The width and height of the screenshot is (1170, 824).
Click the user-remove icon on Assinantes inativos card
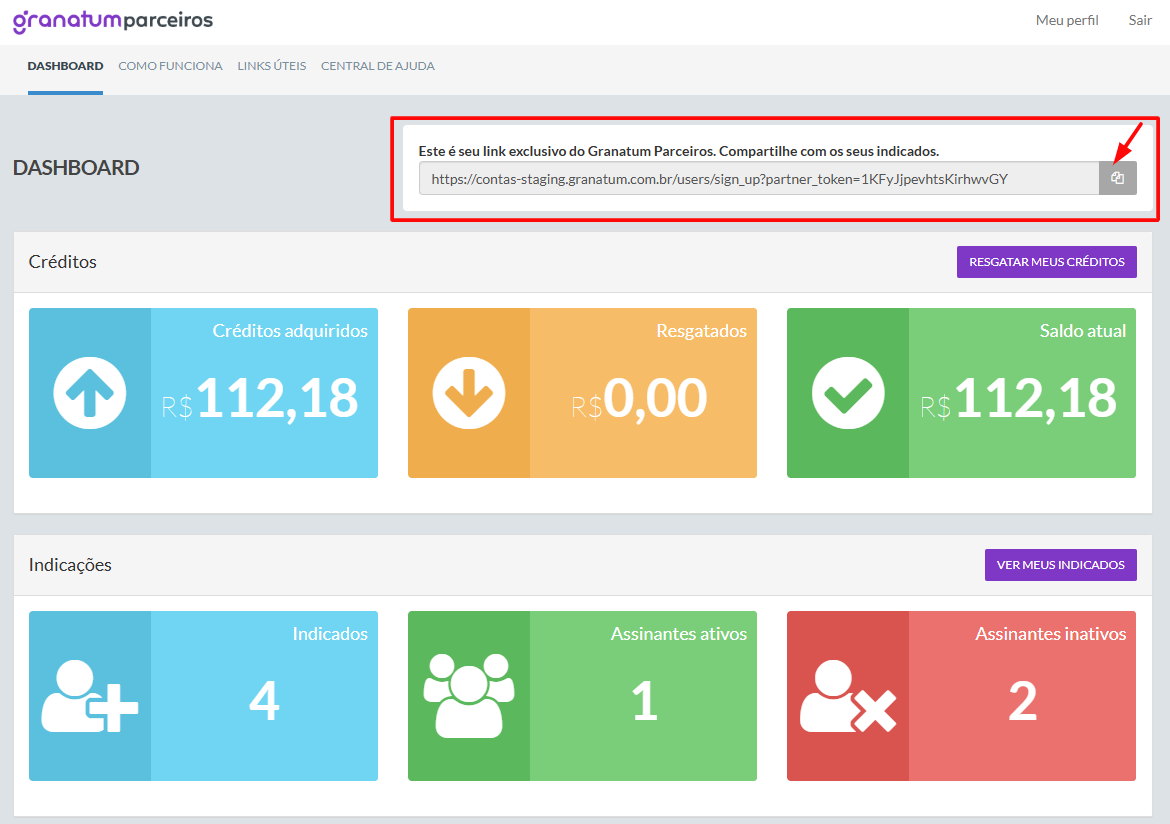848,696
